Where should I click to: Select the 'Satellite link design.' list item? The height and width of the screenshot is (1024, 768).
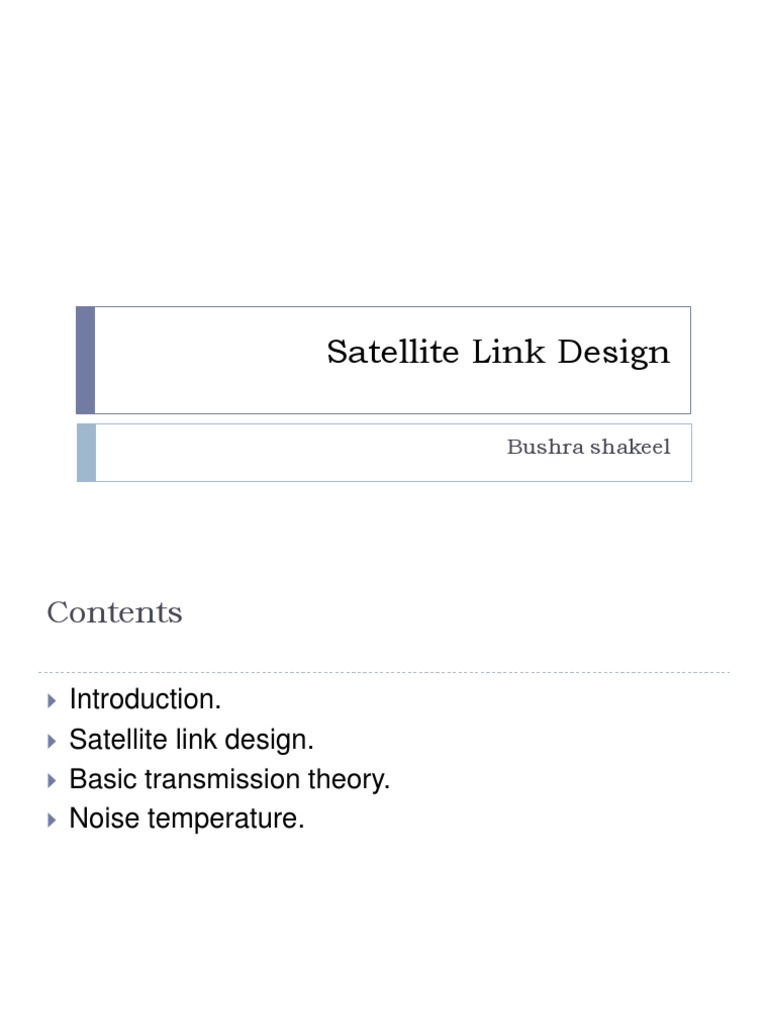pos(191,740)
